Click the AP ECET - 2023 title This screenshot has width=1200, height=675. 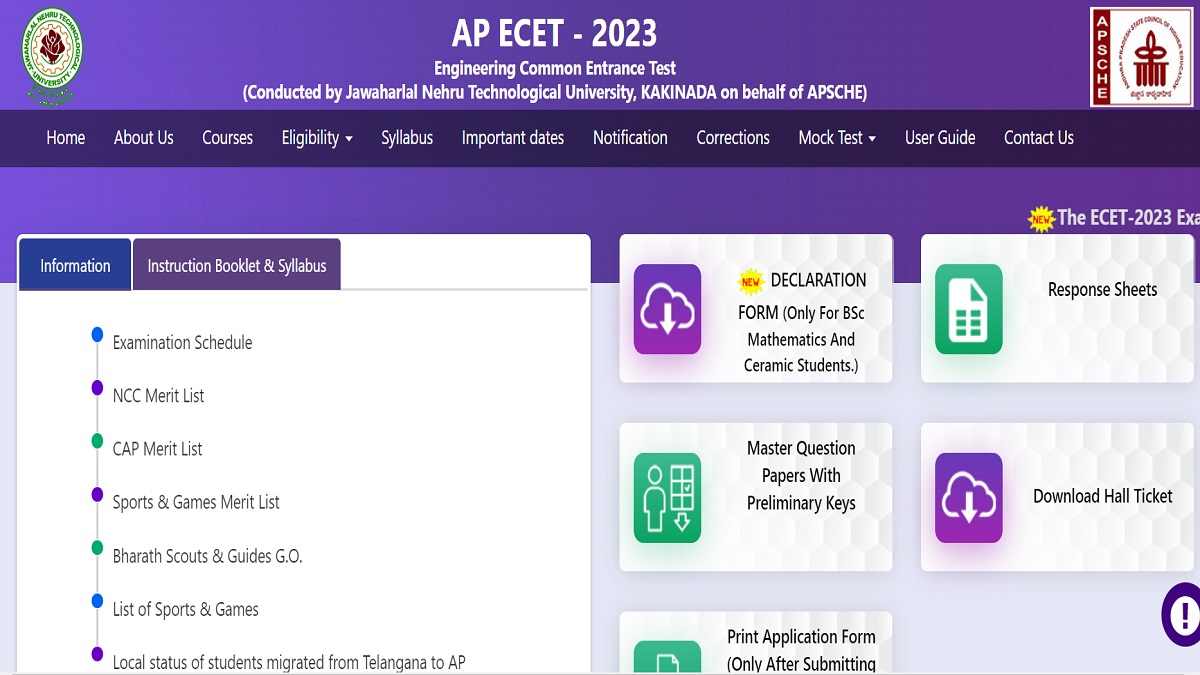pos(554,33)
